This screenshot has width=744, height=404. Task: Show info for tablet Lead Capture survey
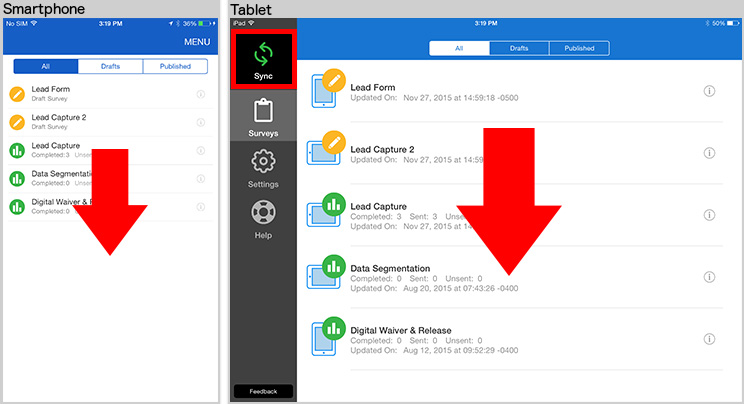(709, 215)
